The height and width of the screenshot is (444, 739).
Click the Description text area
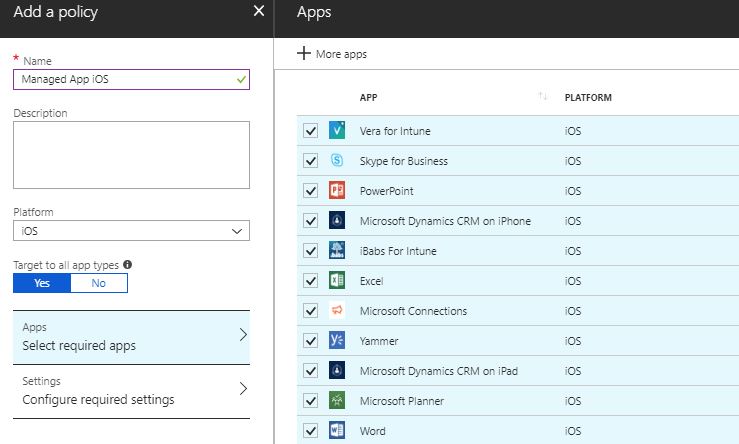click(x=131, y=155)
